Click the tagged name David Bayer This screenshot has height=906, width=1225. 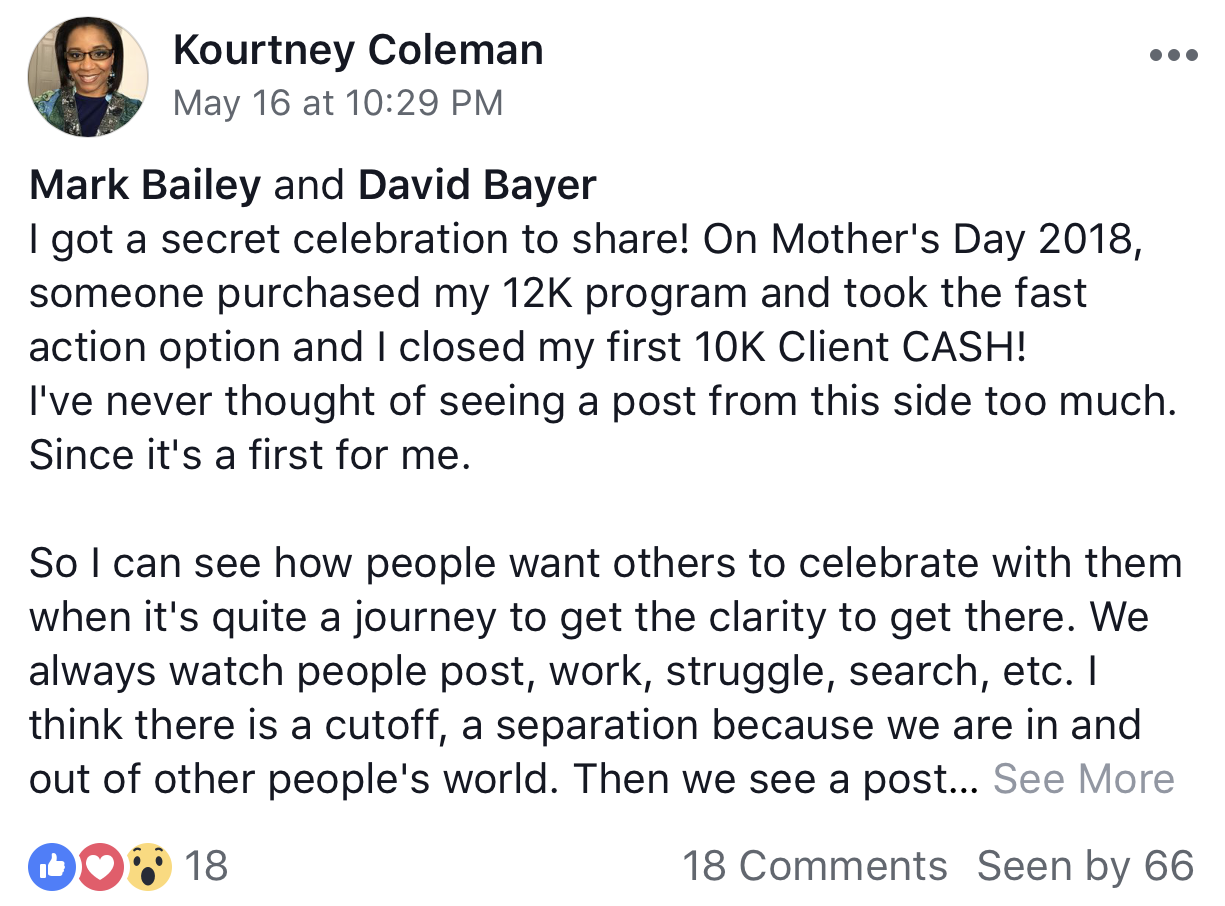point(477,185)
